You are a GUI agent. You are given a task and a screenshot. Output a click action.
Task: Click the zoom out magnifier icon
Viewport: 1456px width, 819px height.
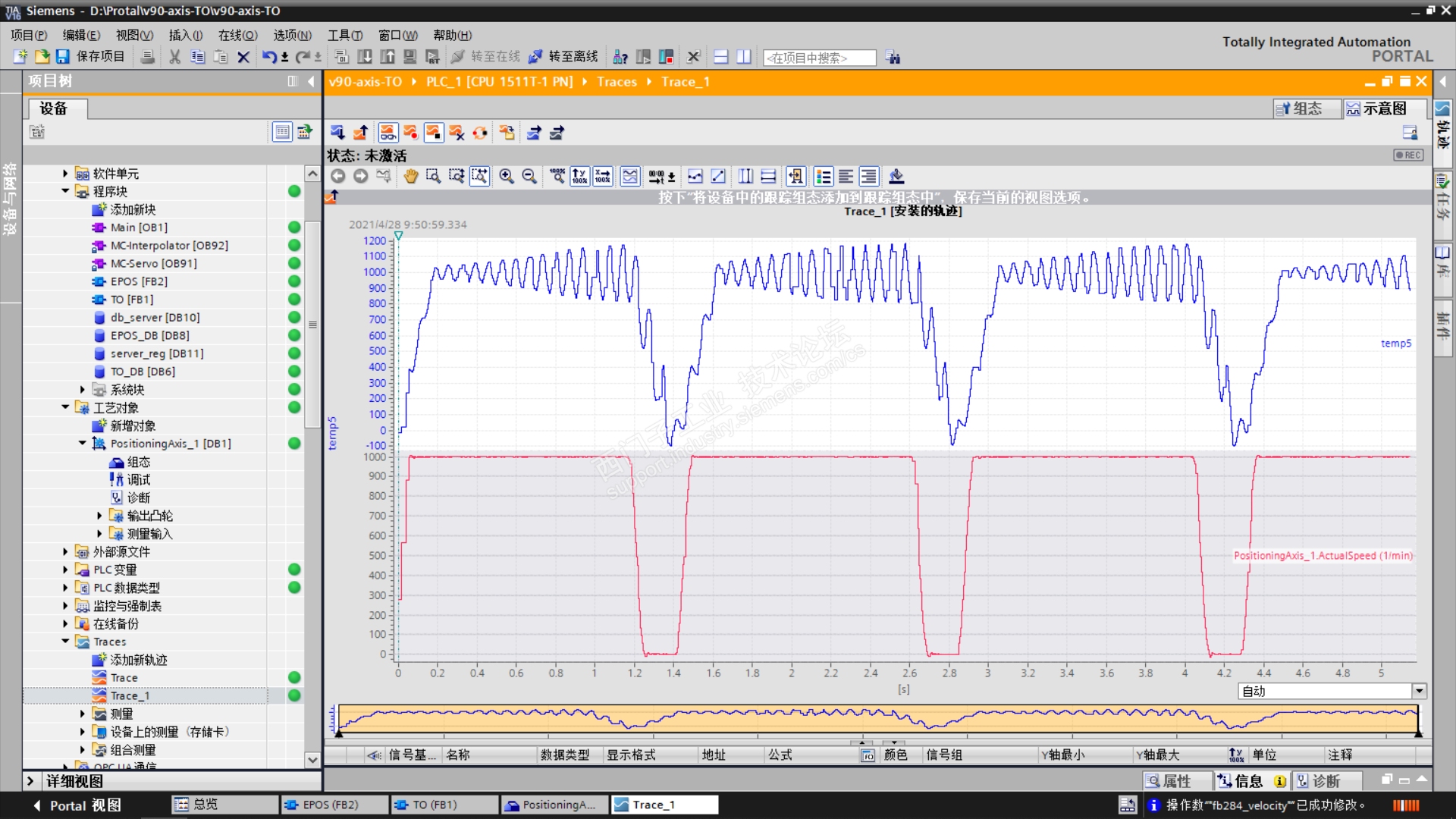click(529, 177)
